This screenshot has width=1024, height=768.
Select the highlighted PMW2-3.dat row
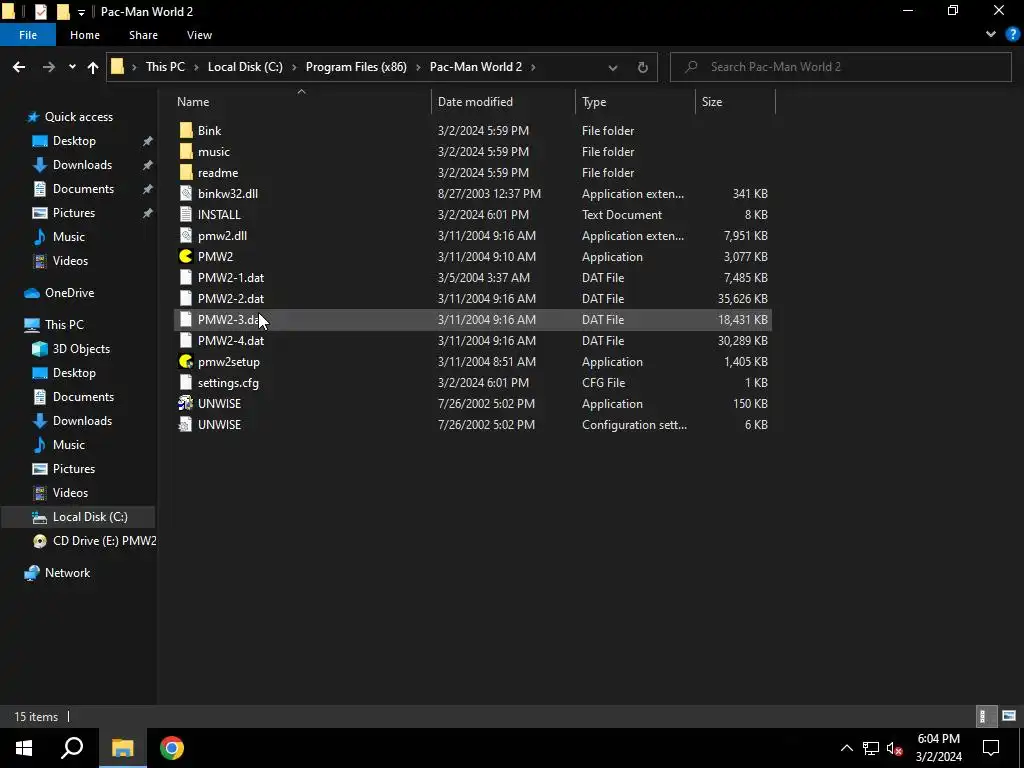[473, 319]
